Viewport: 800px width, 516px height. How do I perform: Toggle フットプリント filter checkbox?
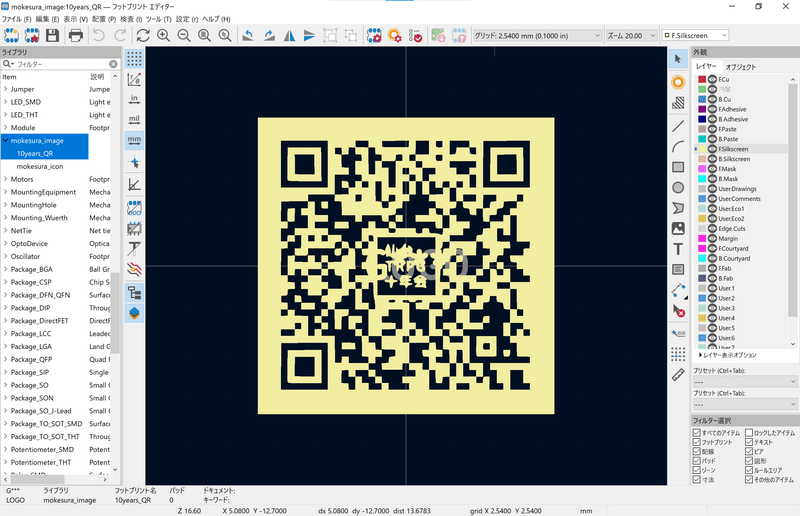(696, 442)
